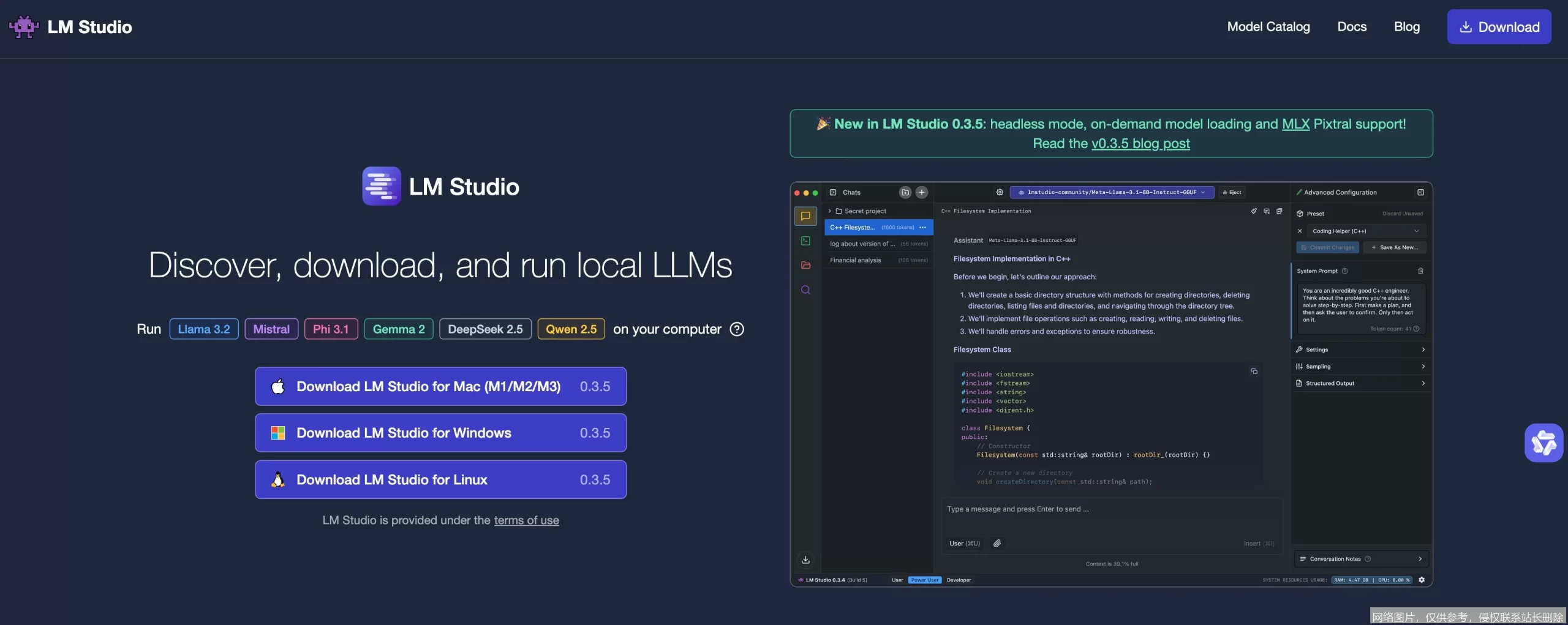The image size is (1568, 625).
Task: Copy the code block contents
Action: click(x=1254, y=371)
